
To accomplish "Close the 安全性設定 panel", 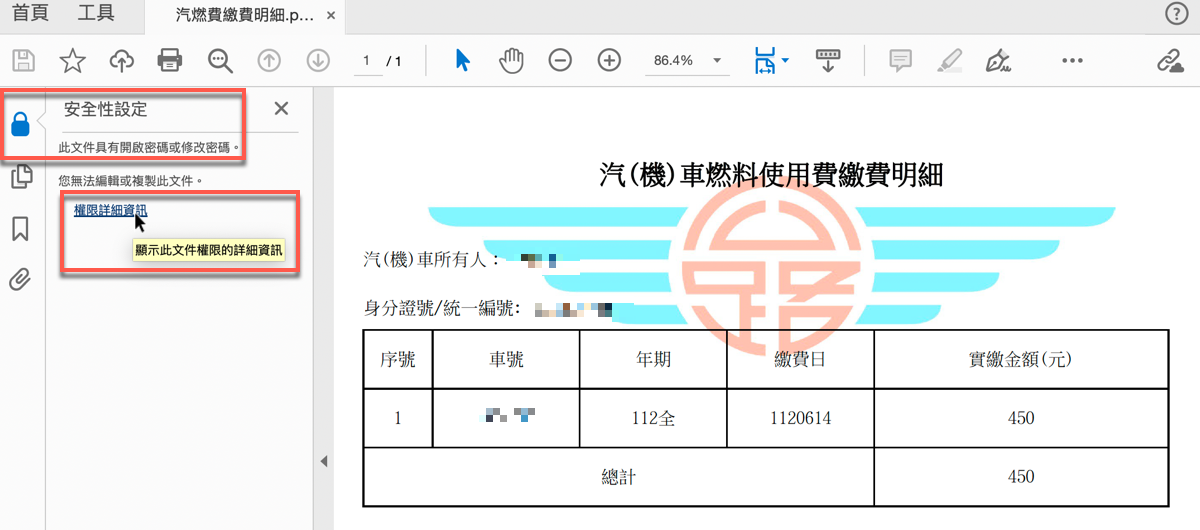I will coord(281,109).
